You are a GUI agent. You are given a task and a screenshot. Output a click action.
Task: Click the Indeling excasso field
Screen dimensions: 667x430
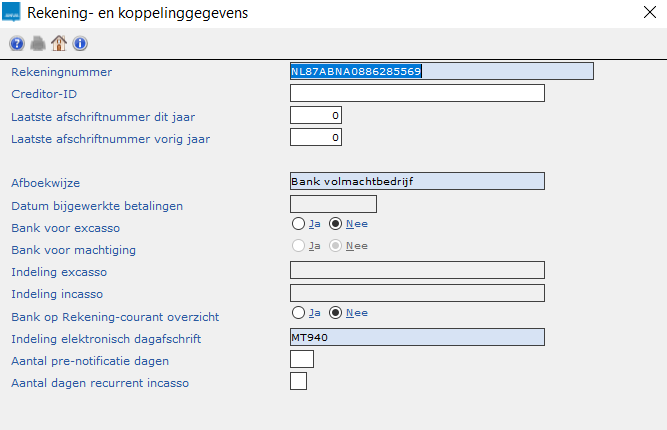[417, 269]
